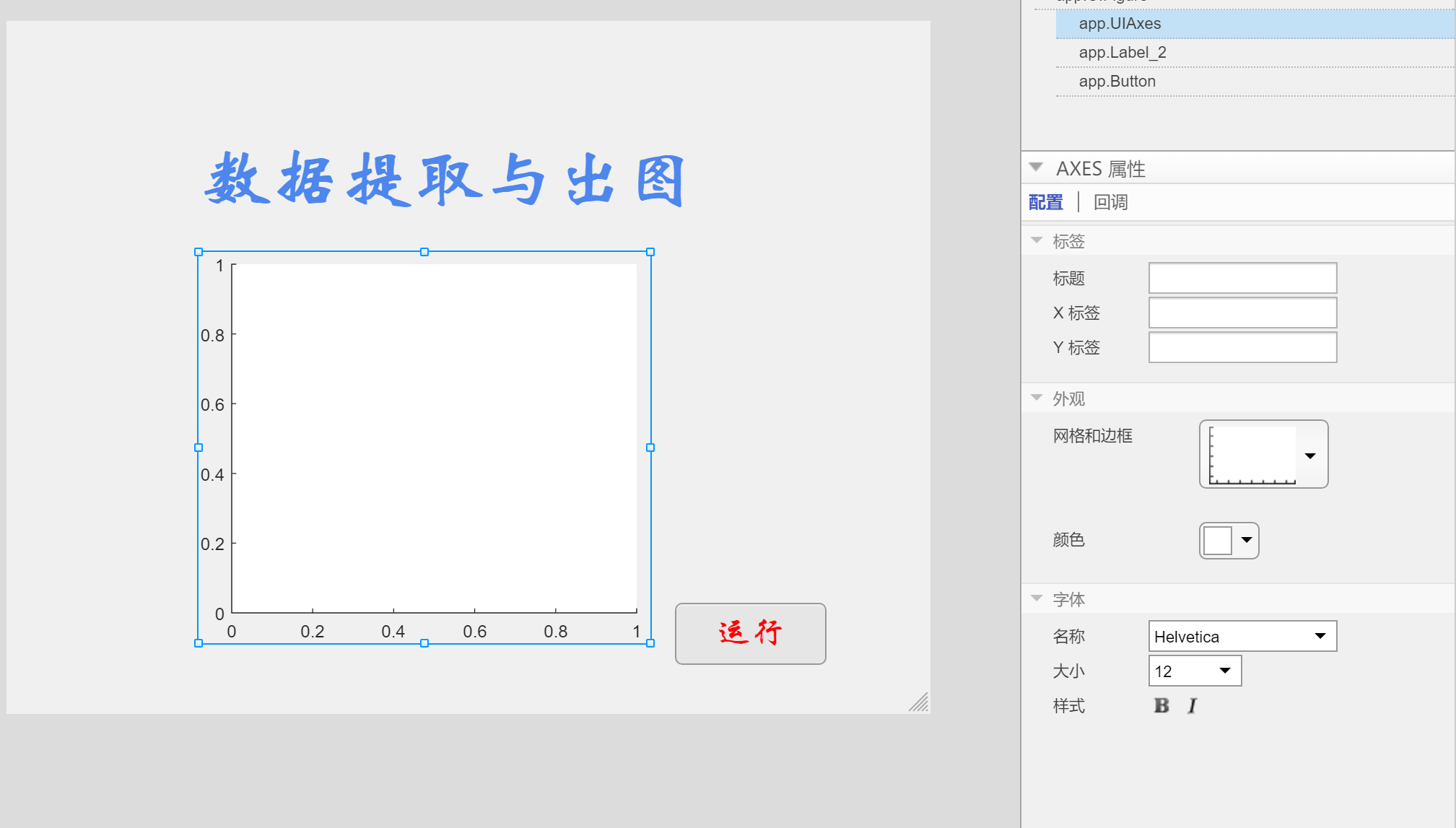Collapse the 标签 section

pyautogui.click(x=1037, y=240)
